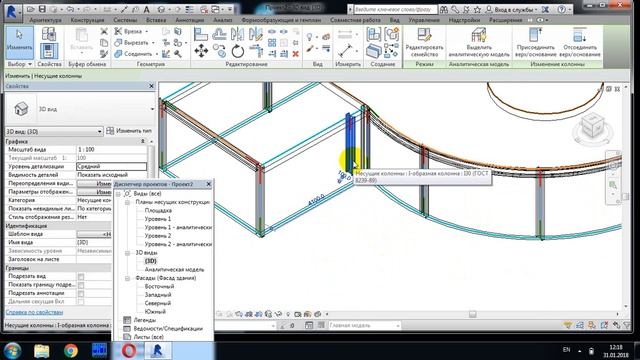The height and width of the screenshot is (360, 640).
Task: Click Изменить button for Параметры отображения
Action: [x=94, y=192]
